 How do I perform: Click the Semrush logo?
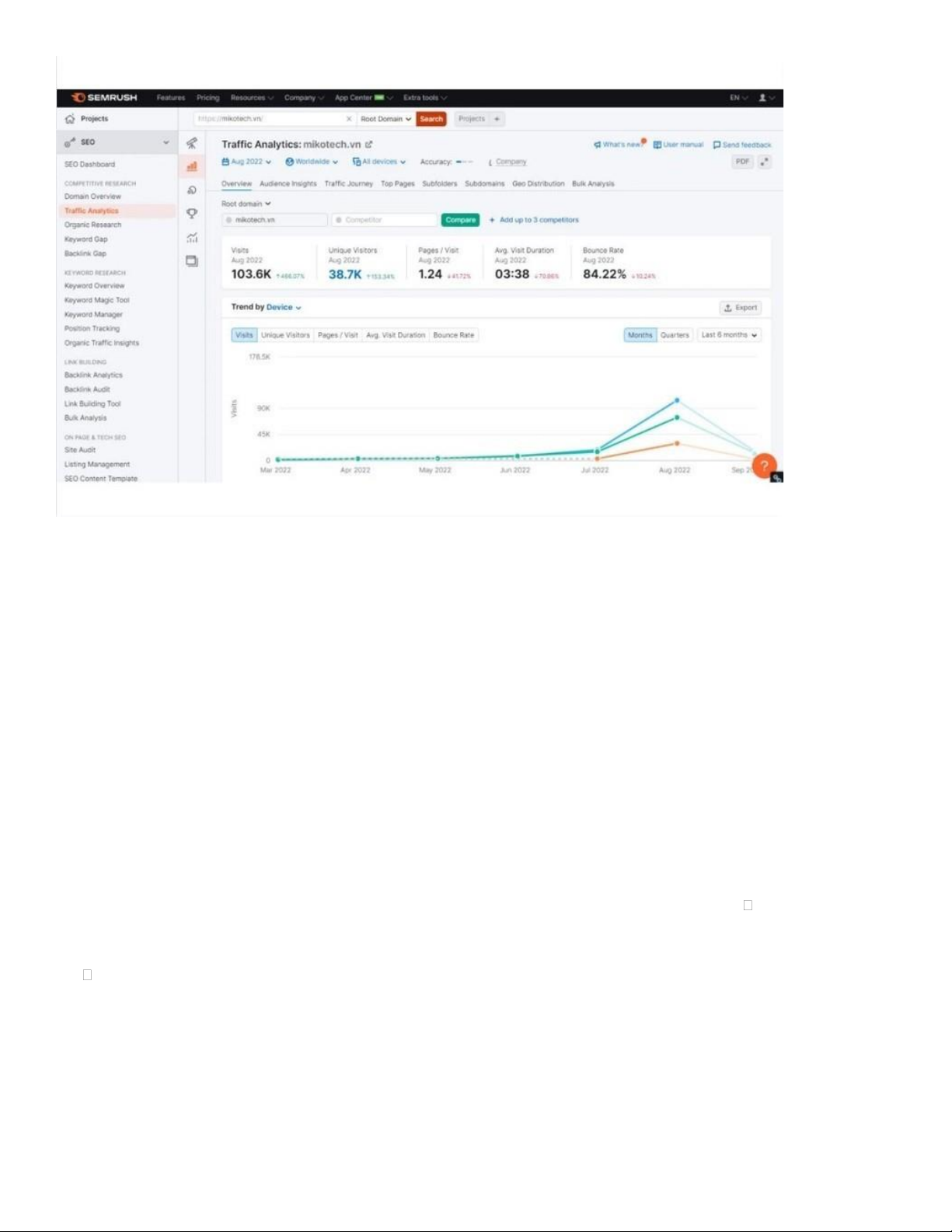(x=104, y=98)
